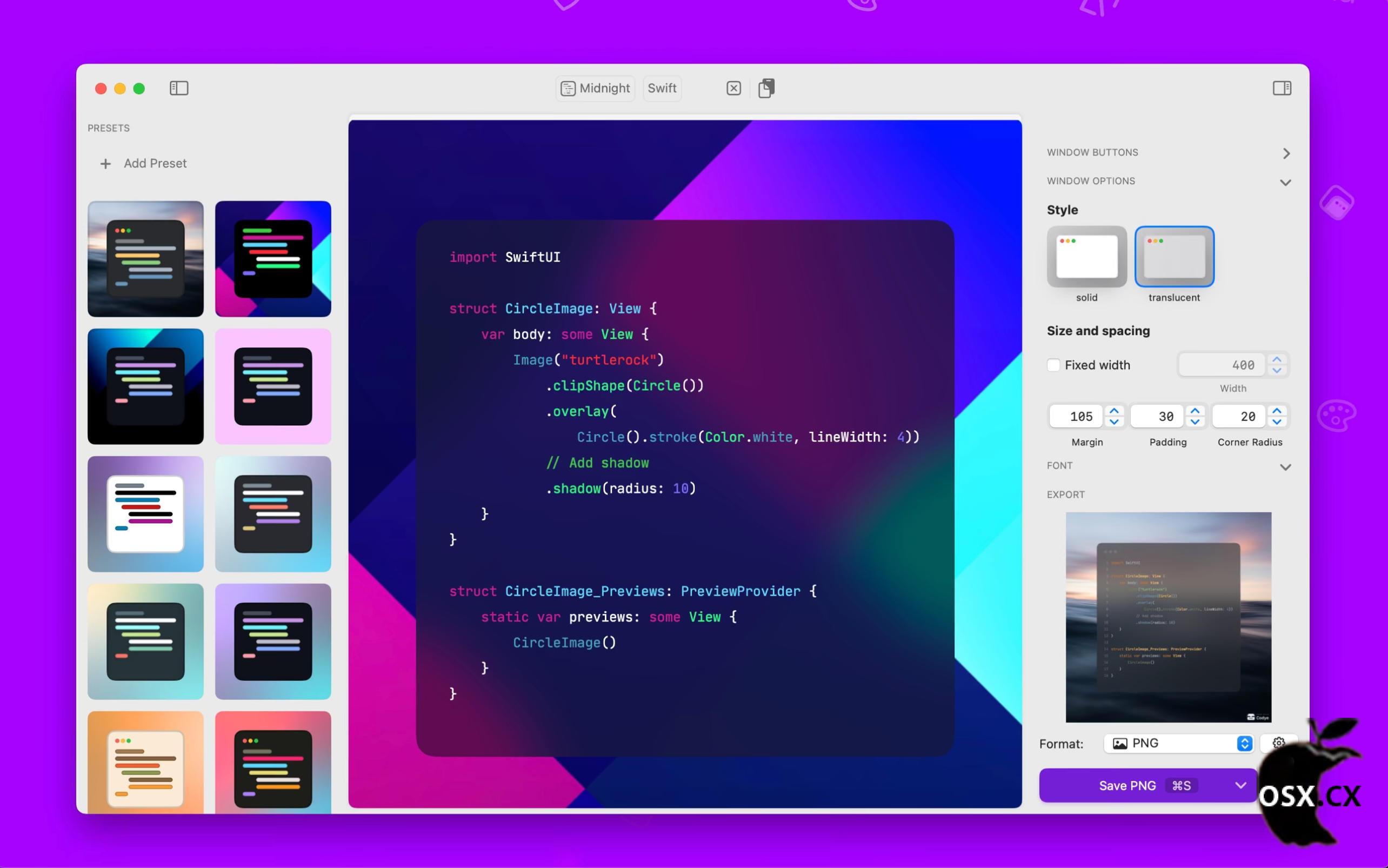Increase the Margin stepper value
This screenshot has width=1388, height=868.
pyautogui.click(x=1114, y=411)
